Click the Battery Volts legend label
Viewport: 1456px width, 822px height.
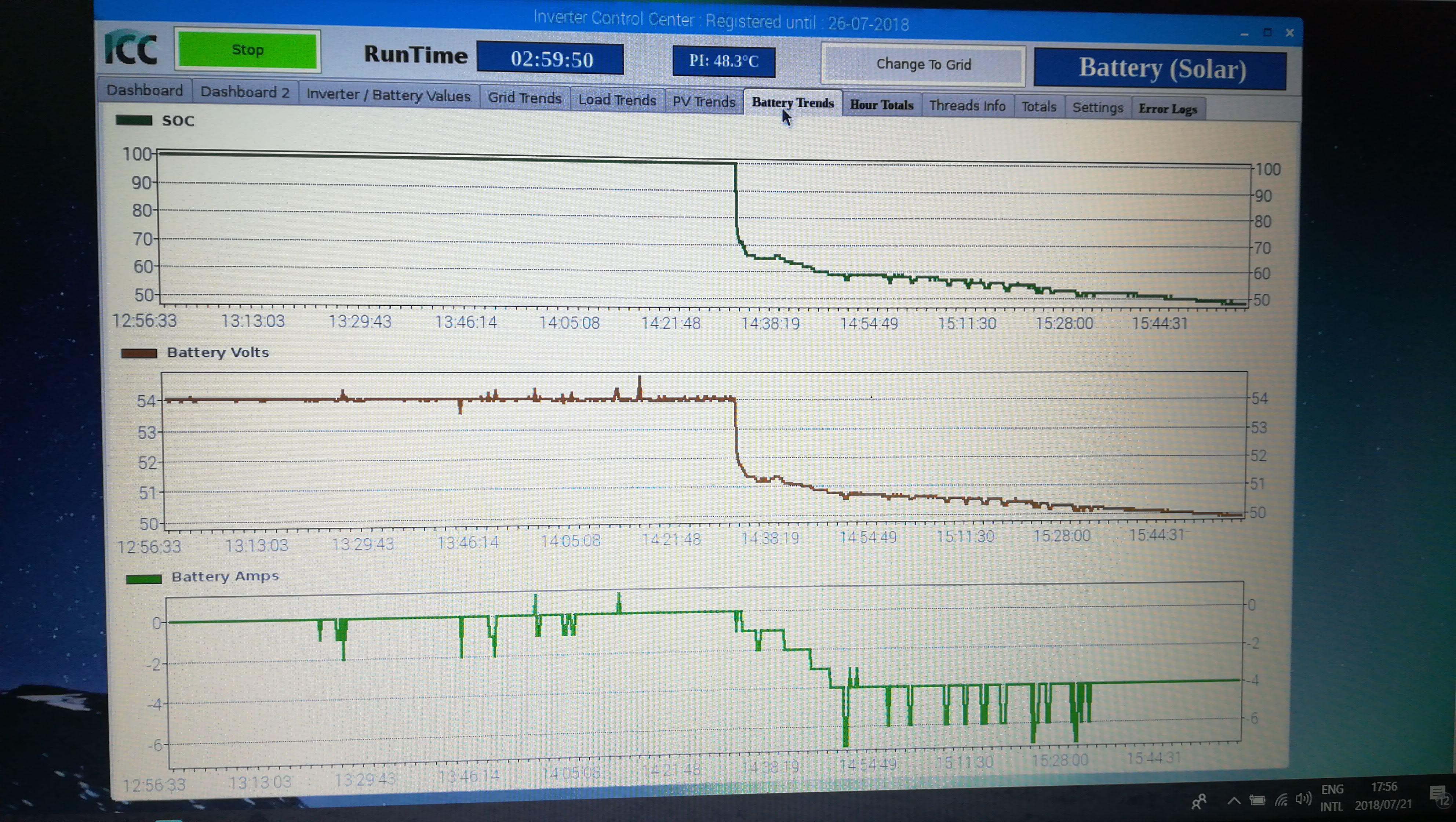tap(218, 353)
